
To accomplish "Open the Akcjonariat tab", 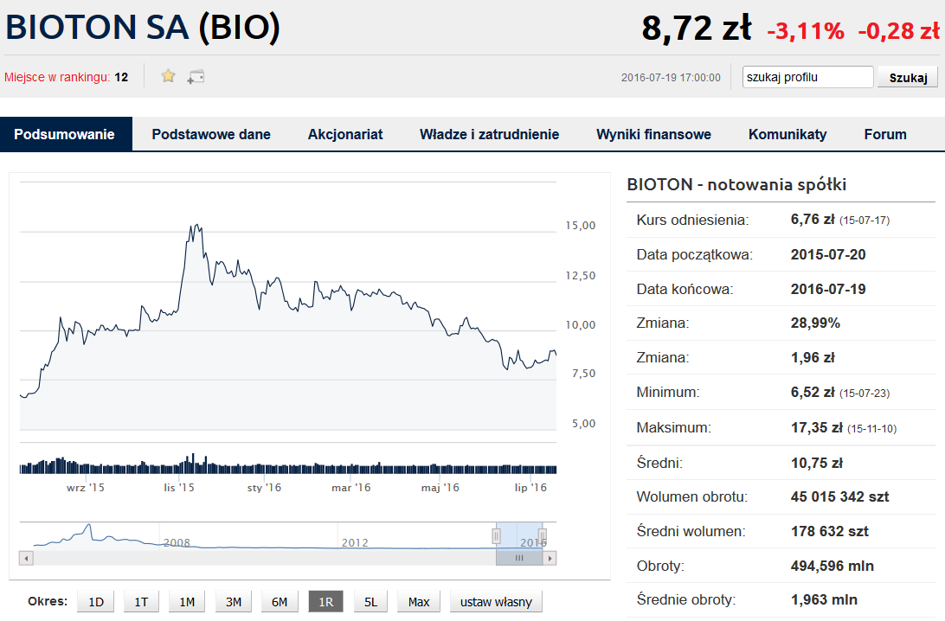I will [x=345, y=134].
